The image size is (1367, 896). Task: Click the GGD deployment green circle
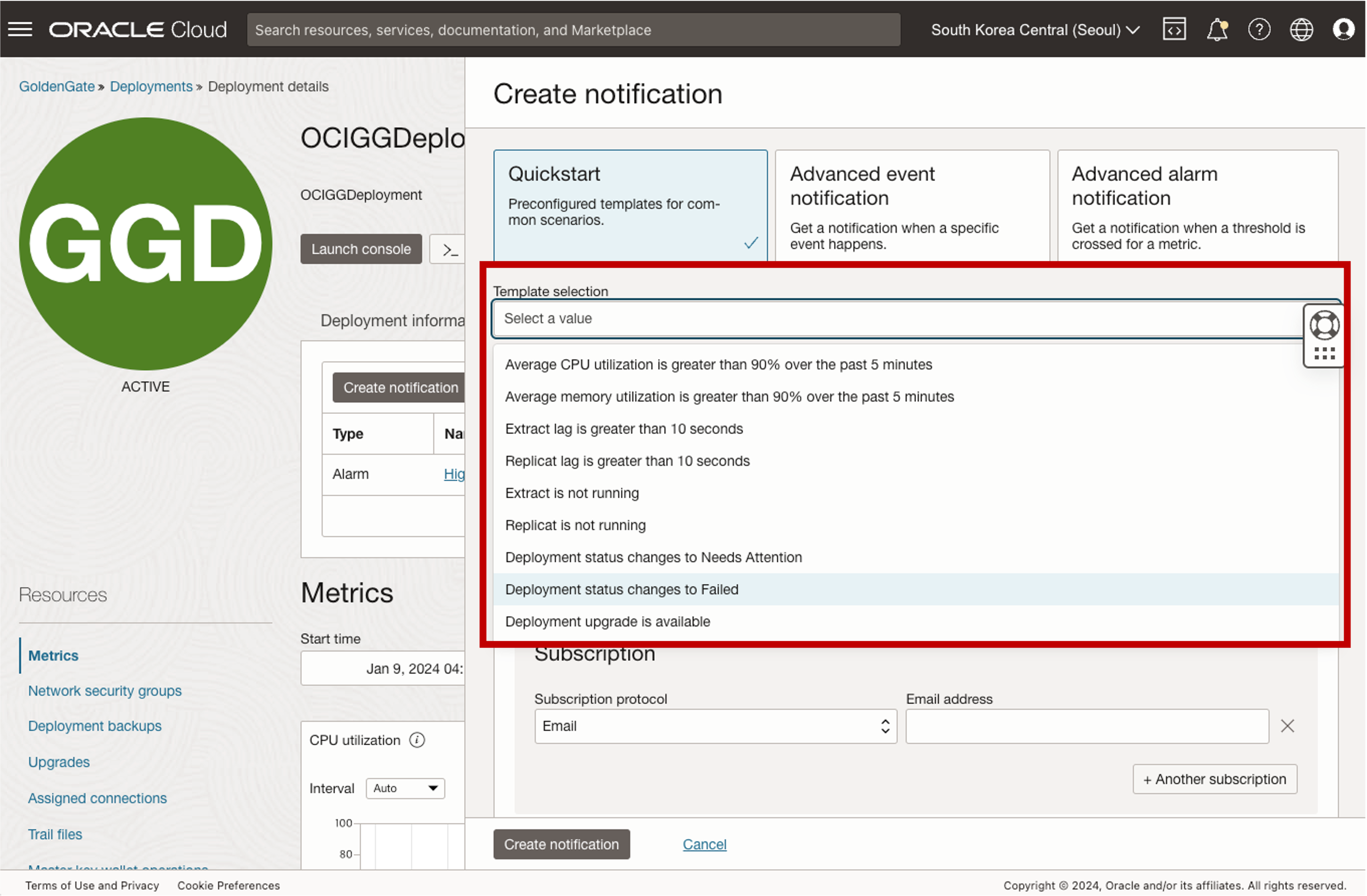146,244
